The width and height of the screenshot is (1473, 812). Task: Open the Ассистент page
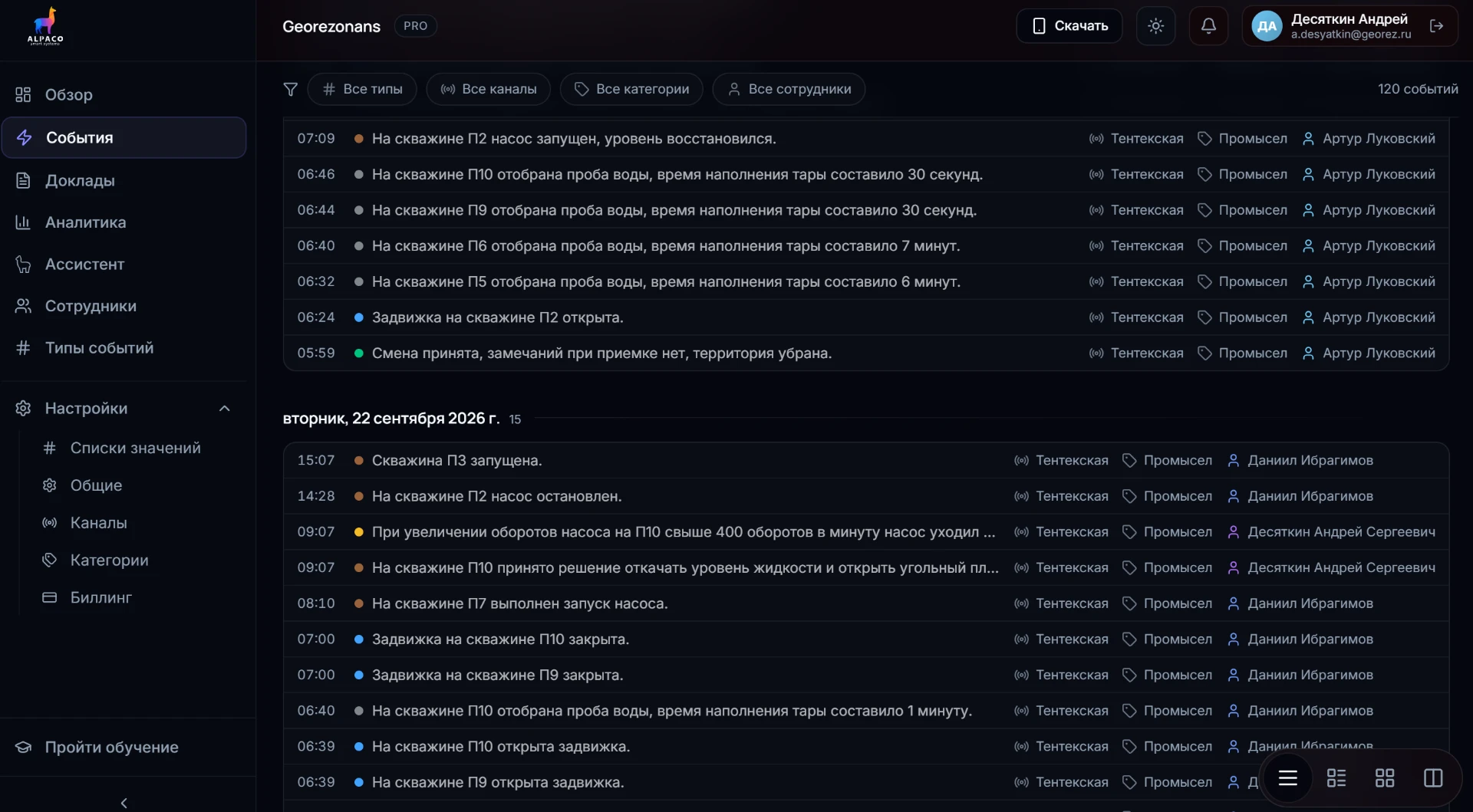pyautogui.click(x=124, y=265)
